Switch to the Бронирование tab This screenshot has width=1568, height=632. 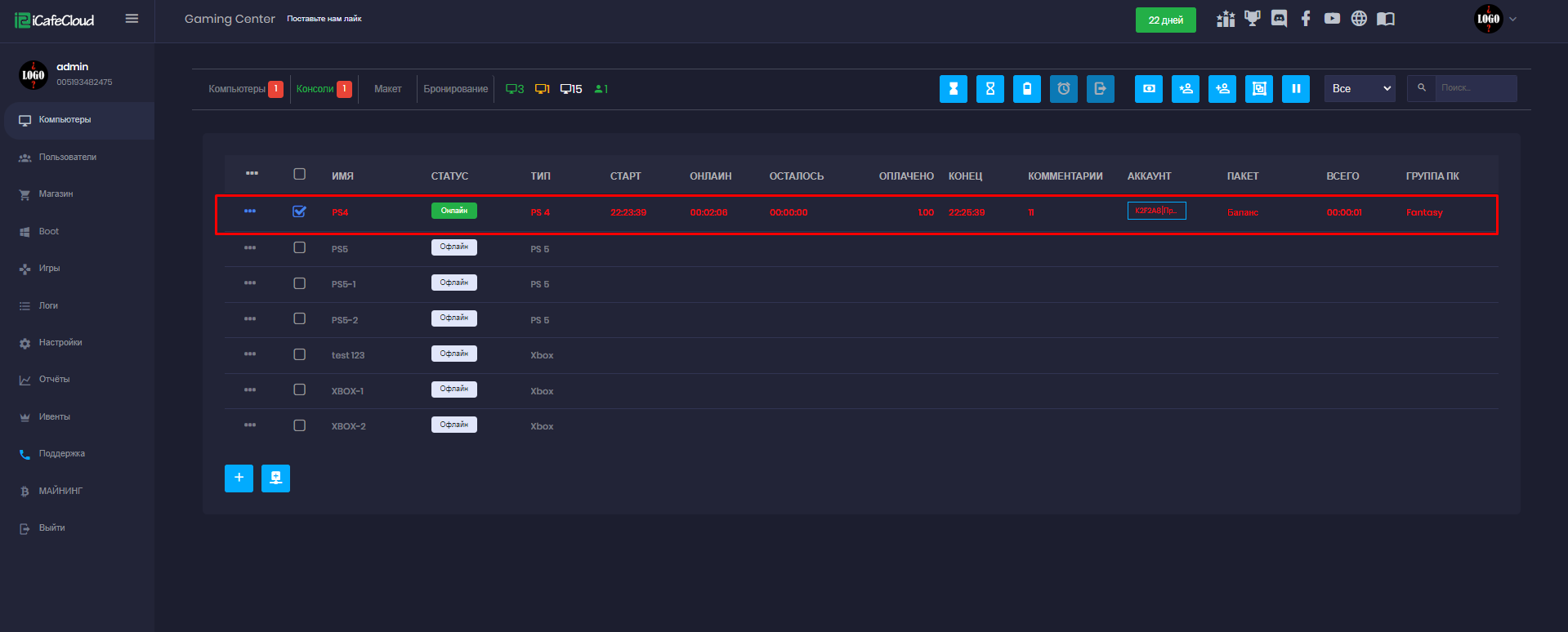tap(456, 89)
